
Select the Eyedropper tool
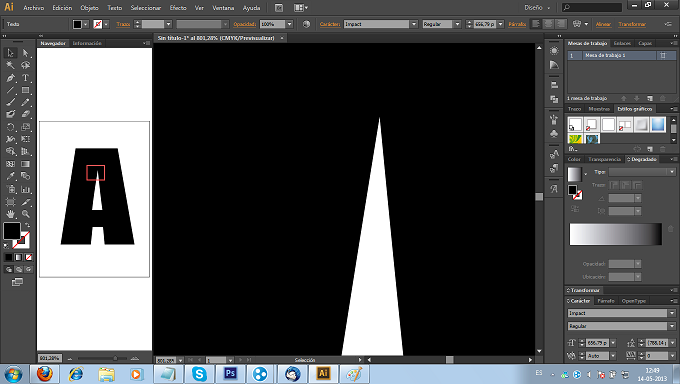coord(10,176)
